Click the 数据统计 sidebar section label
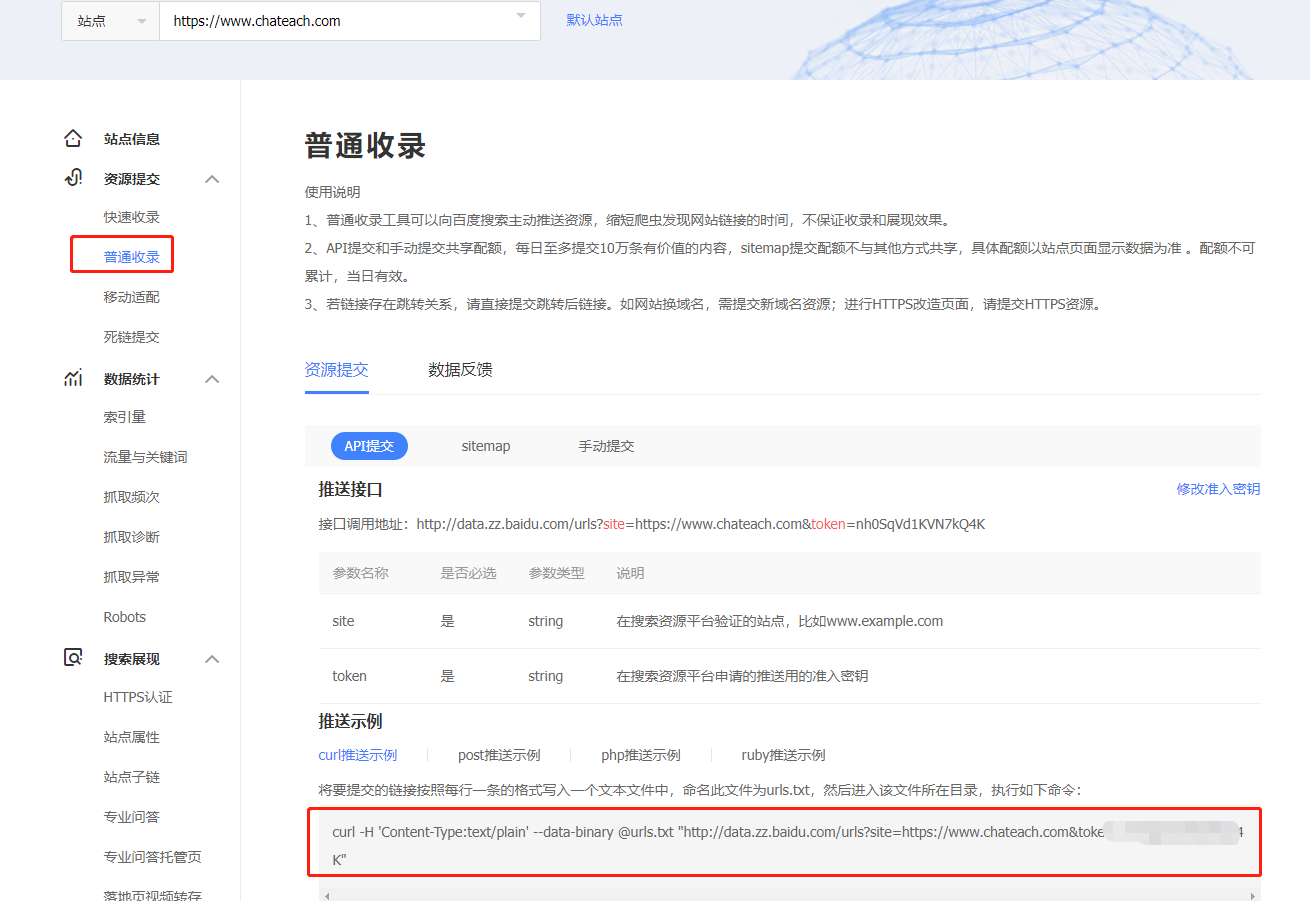 pyautogui.click(x=131, y=379)
